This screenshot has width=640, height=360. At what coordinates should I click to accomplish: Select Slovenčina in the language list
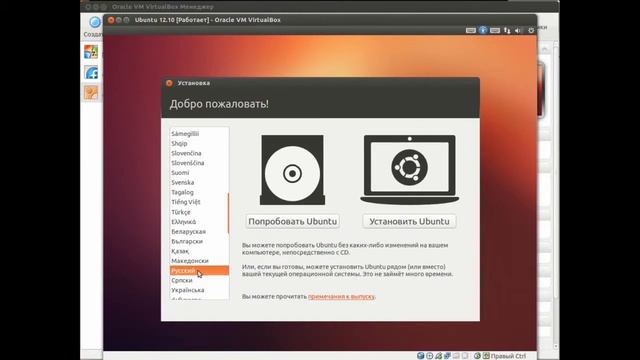[199, 153]
